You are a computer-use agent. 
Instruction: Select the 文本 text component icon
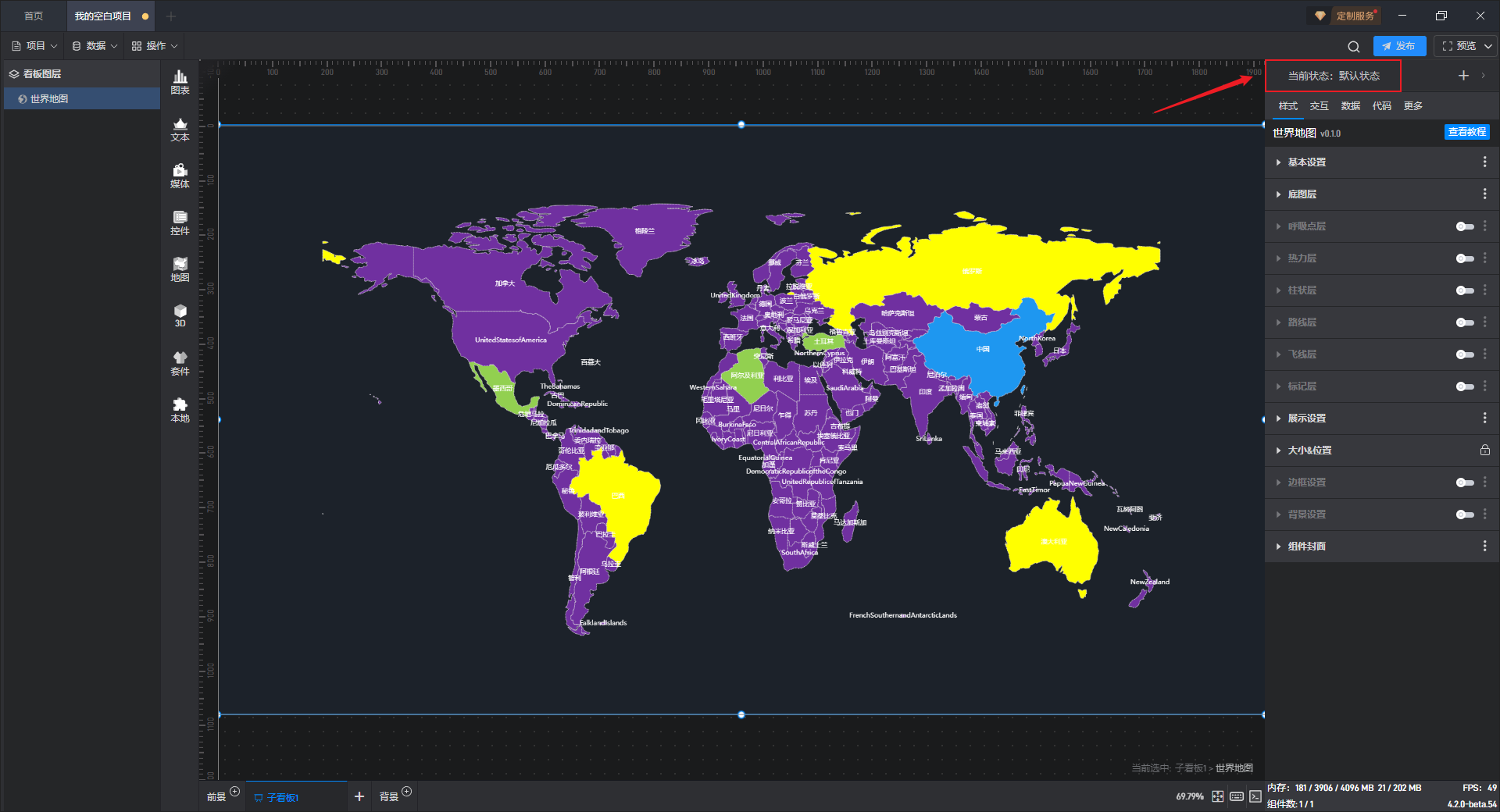tap(180, 129)
